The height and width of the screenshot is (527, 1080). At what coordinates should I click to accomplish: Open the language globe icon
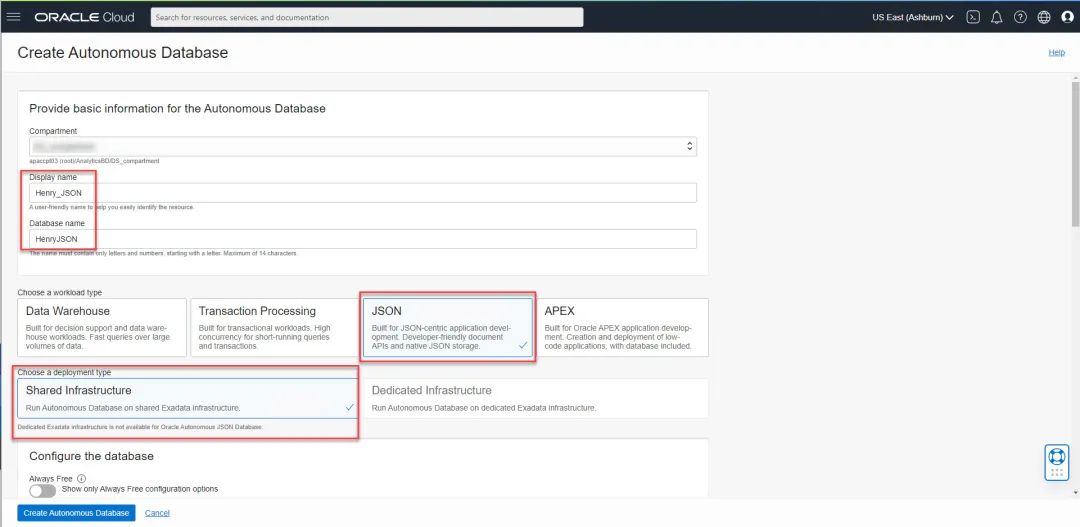pyautogui.click(x=1044, y=17)
